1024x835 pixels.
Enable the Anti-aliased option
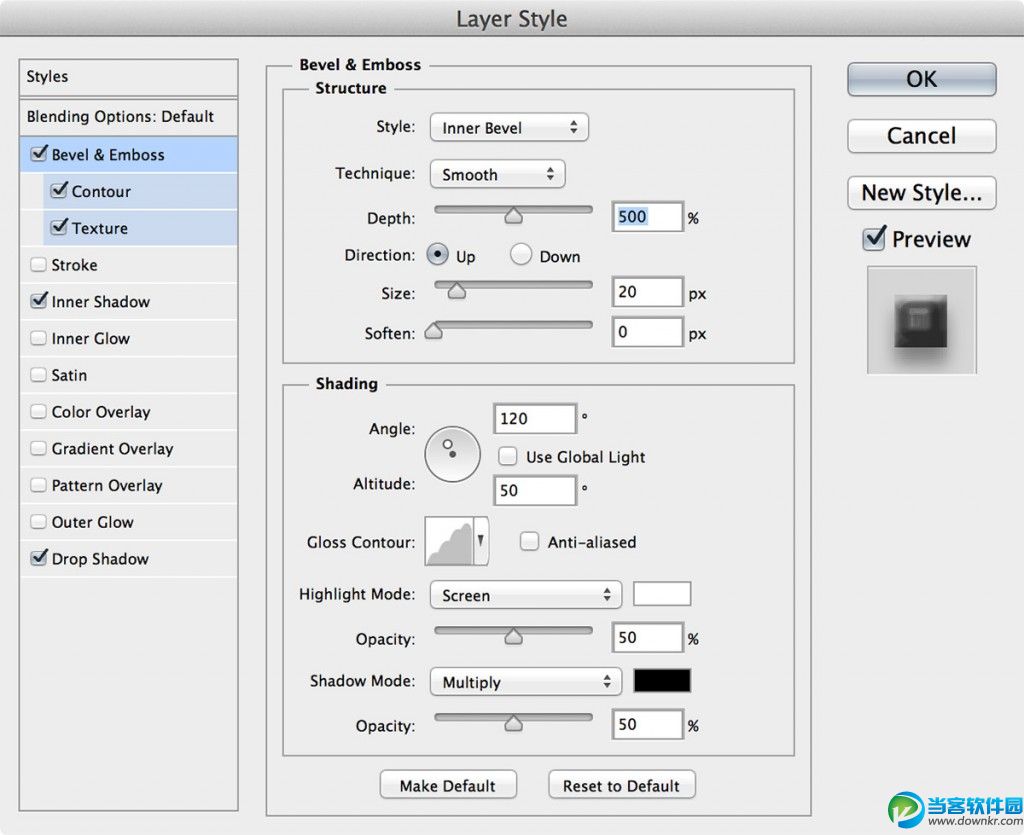(529, 541)
